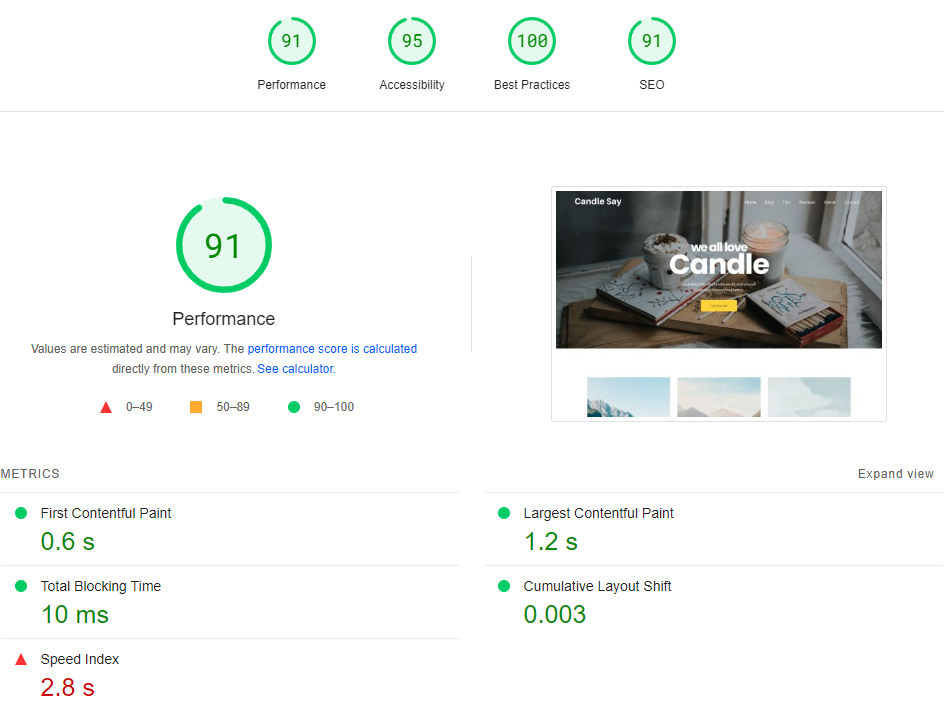This screenshot has width=944, height=712.
Task: Open 'performance score is calculated' link
Action: [x=332, y=349]
